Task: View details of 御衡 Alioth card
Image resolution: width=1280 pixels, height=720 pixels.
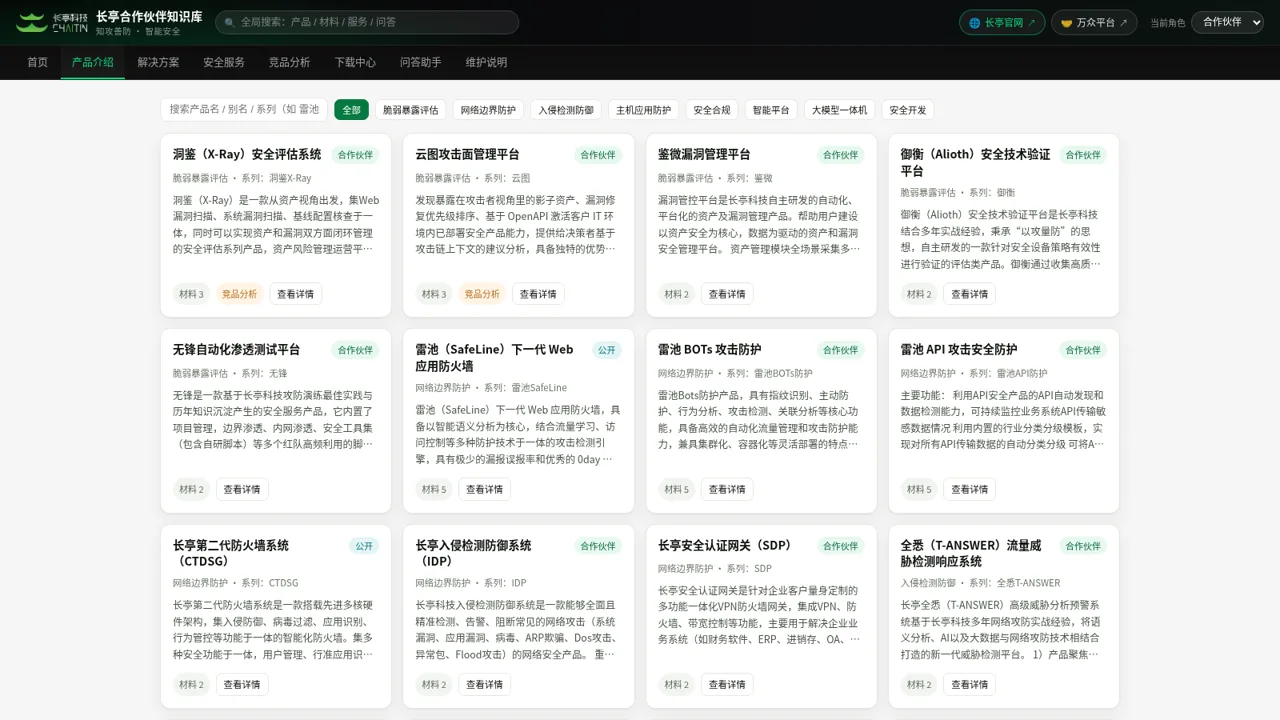Action: (x=970, y=294)
